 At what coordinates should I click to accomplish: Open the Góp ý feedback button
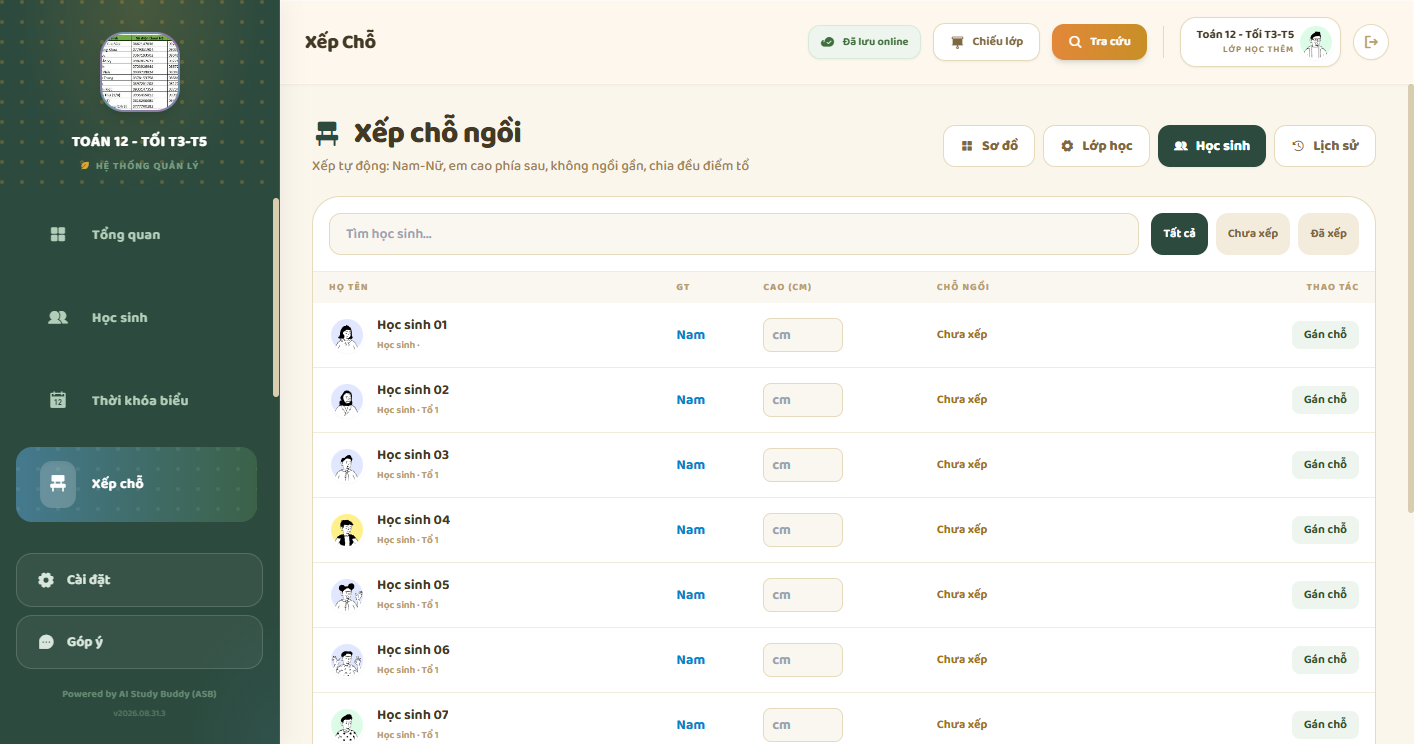[139, 642]
